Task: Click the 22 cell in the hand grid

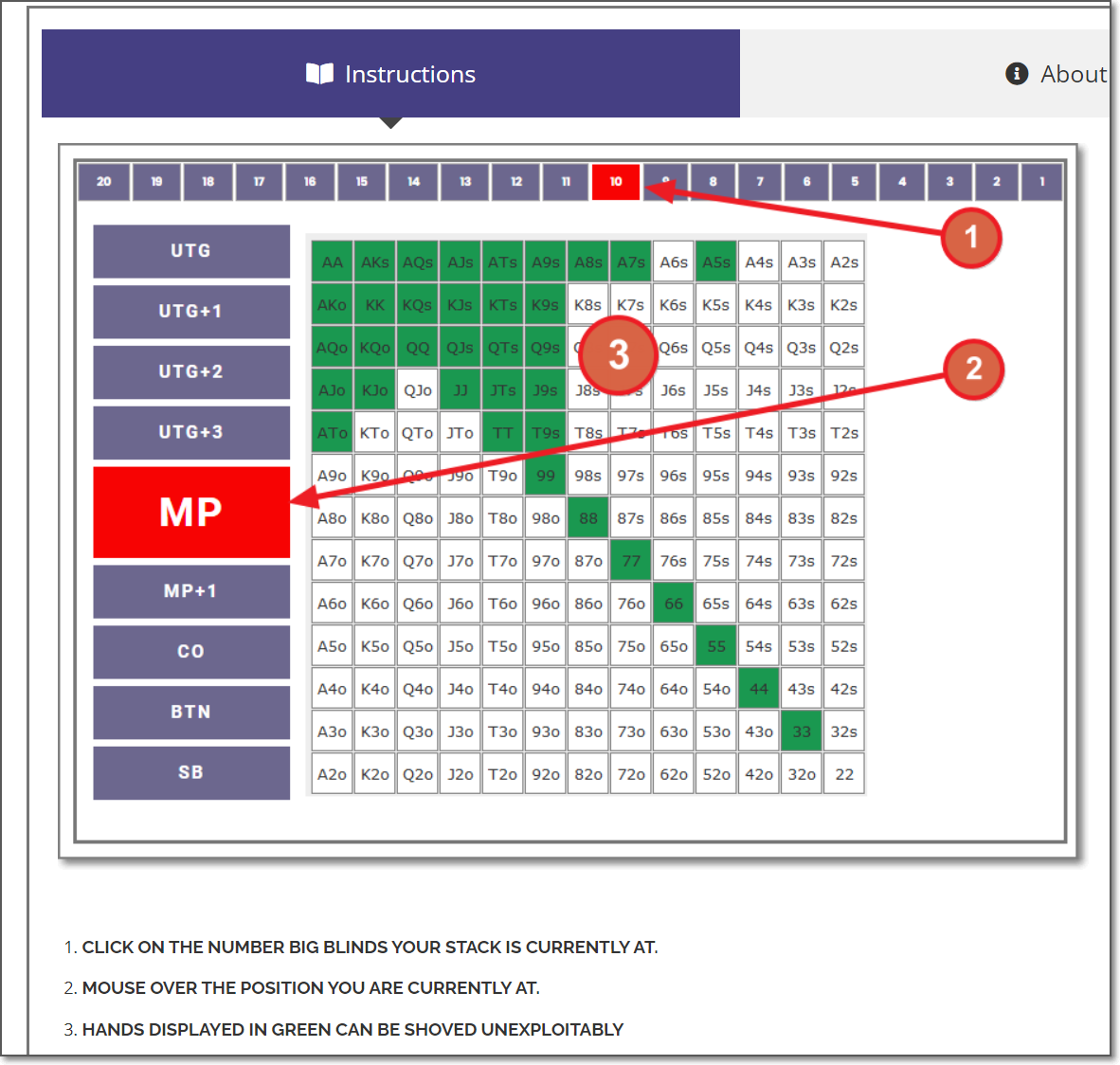Action: pos(843,773)
